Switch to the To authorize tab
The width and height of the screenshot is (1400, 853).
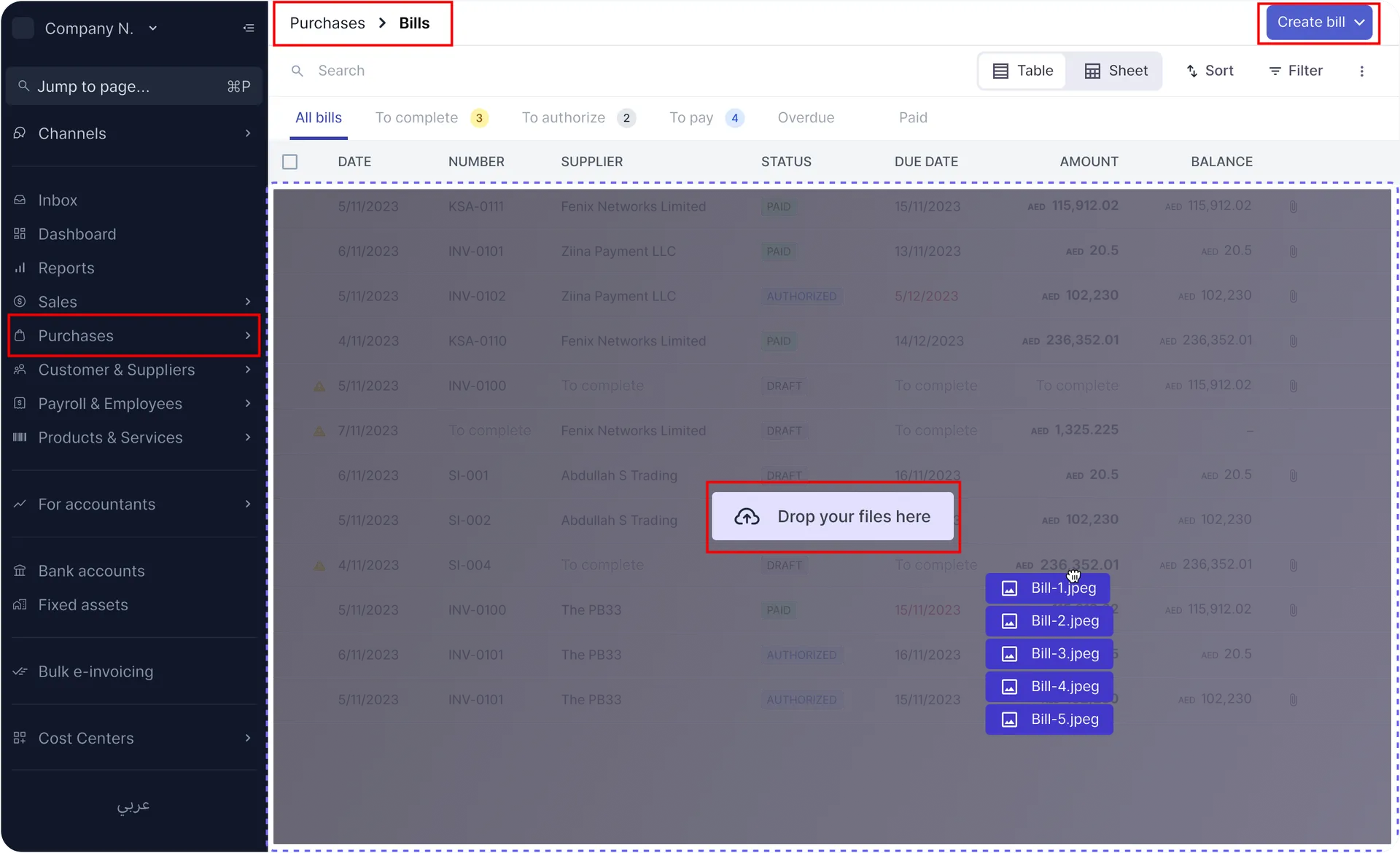(x=564, y=117)
